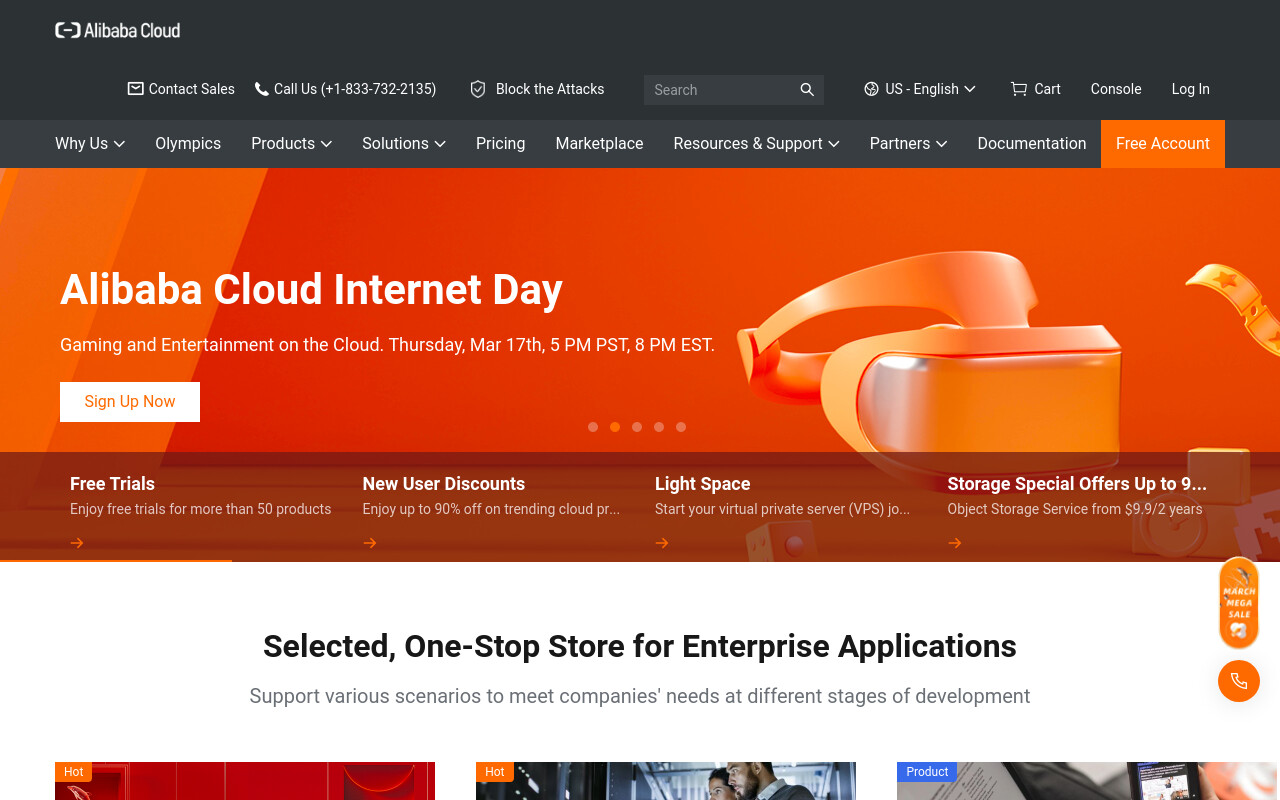1280x800 pixels.
Task: Click the Free Account button
Action: pos(1163,144)
